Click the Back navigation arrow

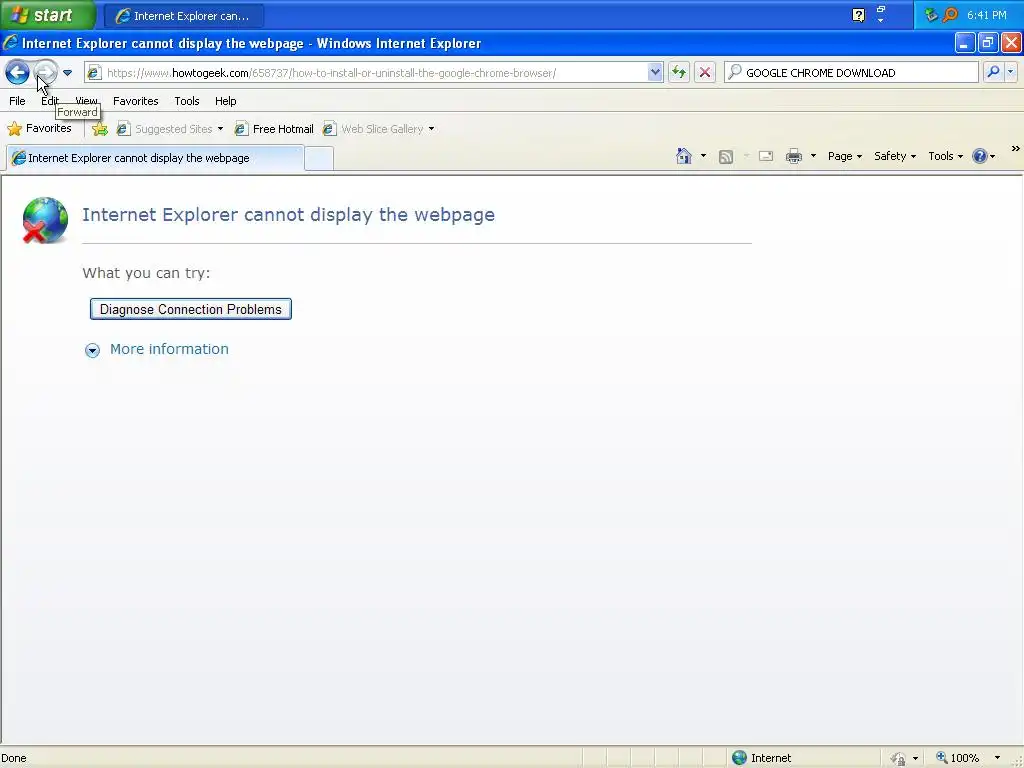[x=17, y=72]
